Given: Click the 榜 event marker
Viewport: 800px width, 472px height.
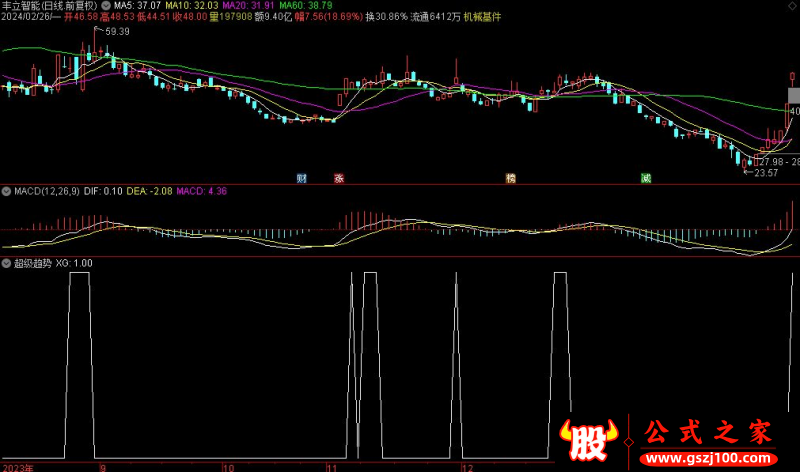Looking at the screenshot, I should click(x=511, y=179).
